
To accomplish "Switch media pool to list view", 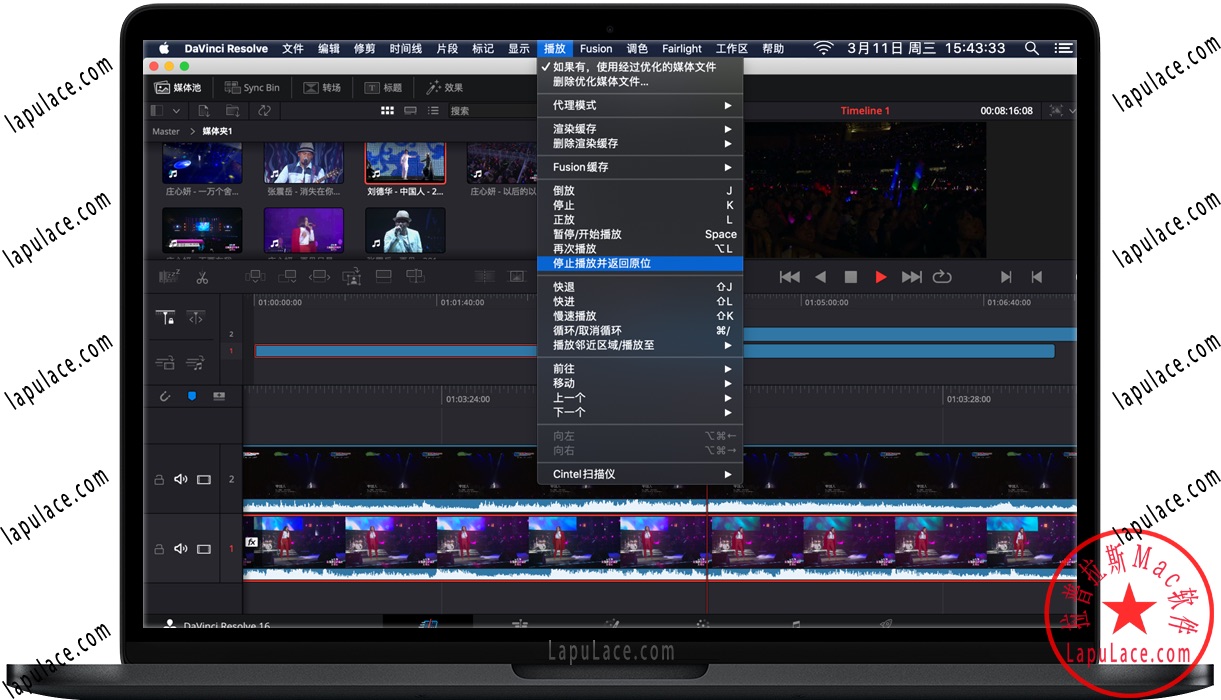I will click(x=432, y=110).
